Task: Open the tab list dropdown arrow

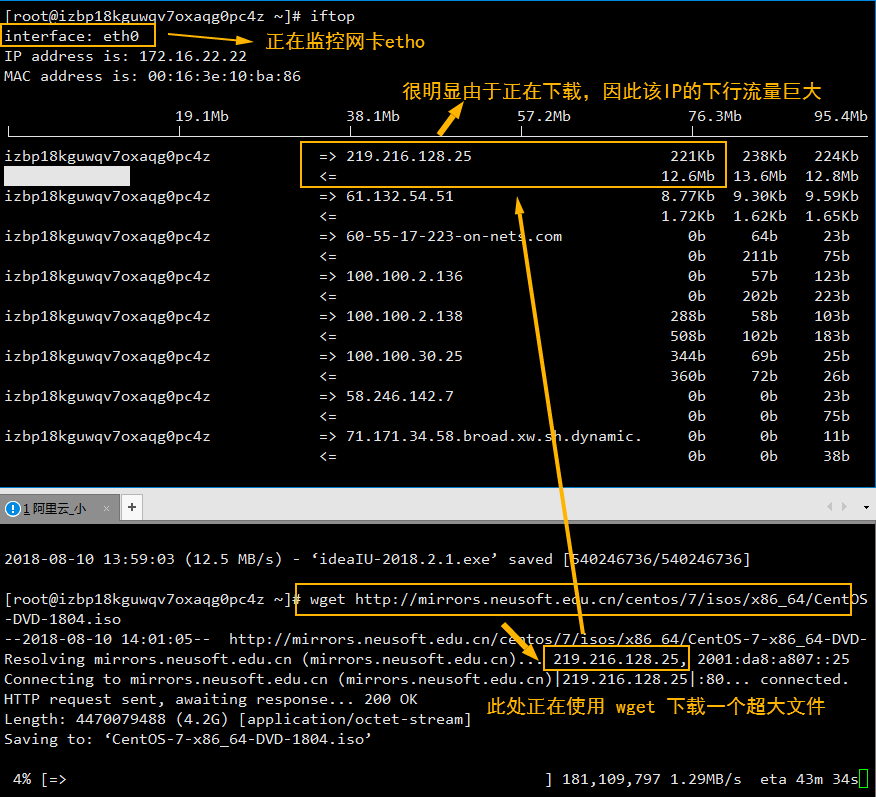Action: click(x=866, y=507)
